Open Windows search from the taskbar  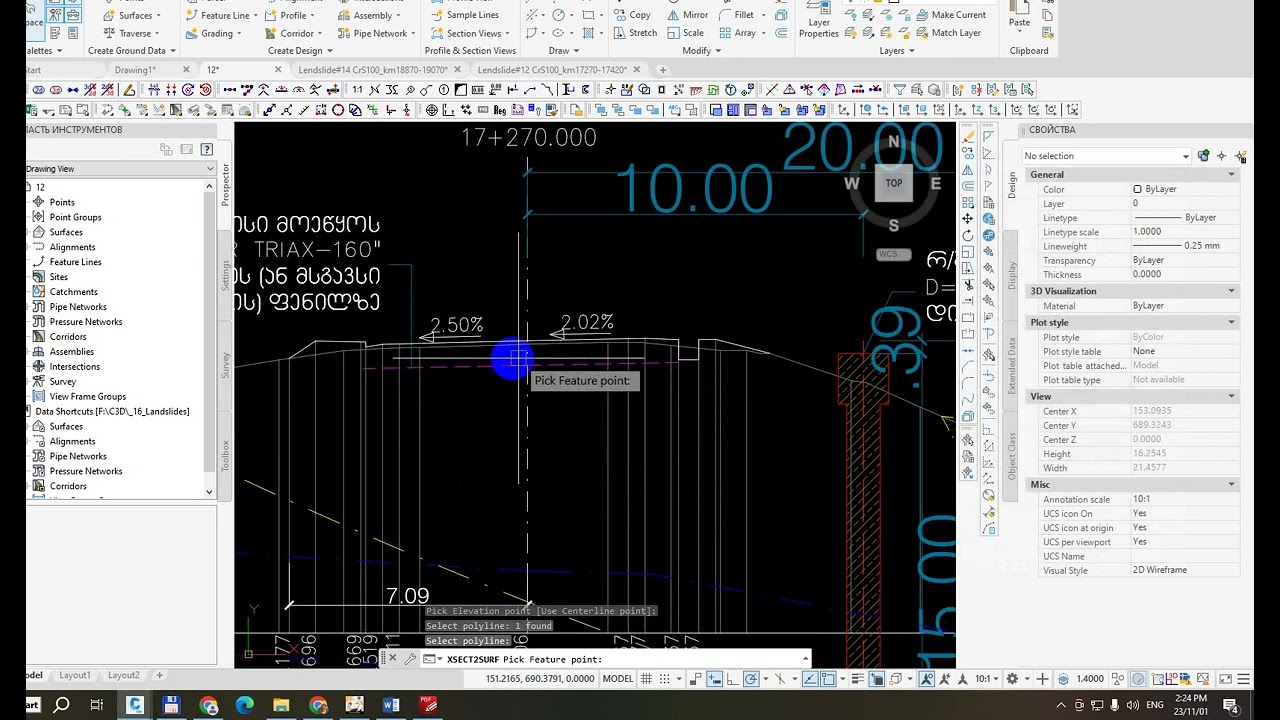coord(61,705)
